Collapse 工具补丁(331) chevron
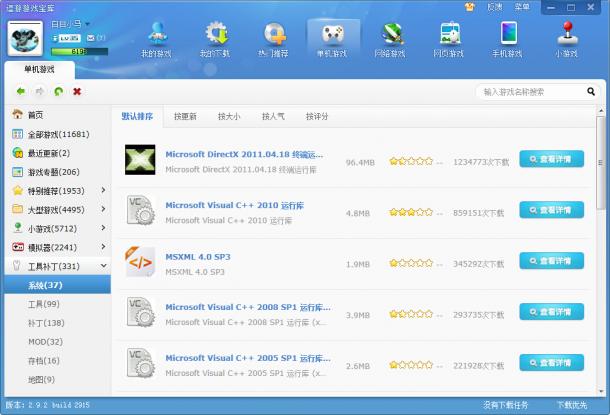Image resolution: width=610 pixels, height=415 pixels. point(103,266)
